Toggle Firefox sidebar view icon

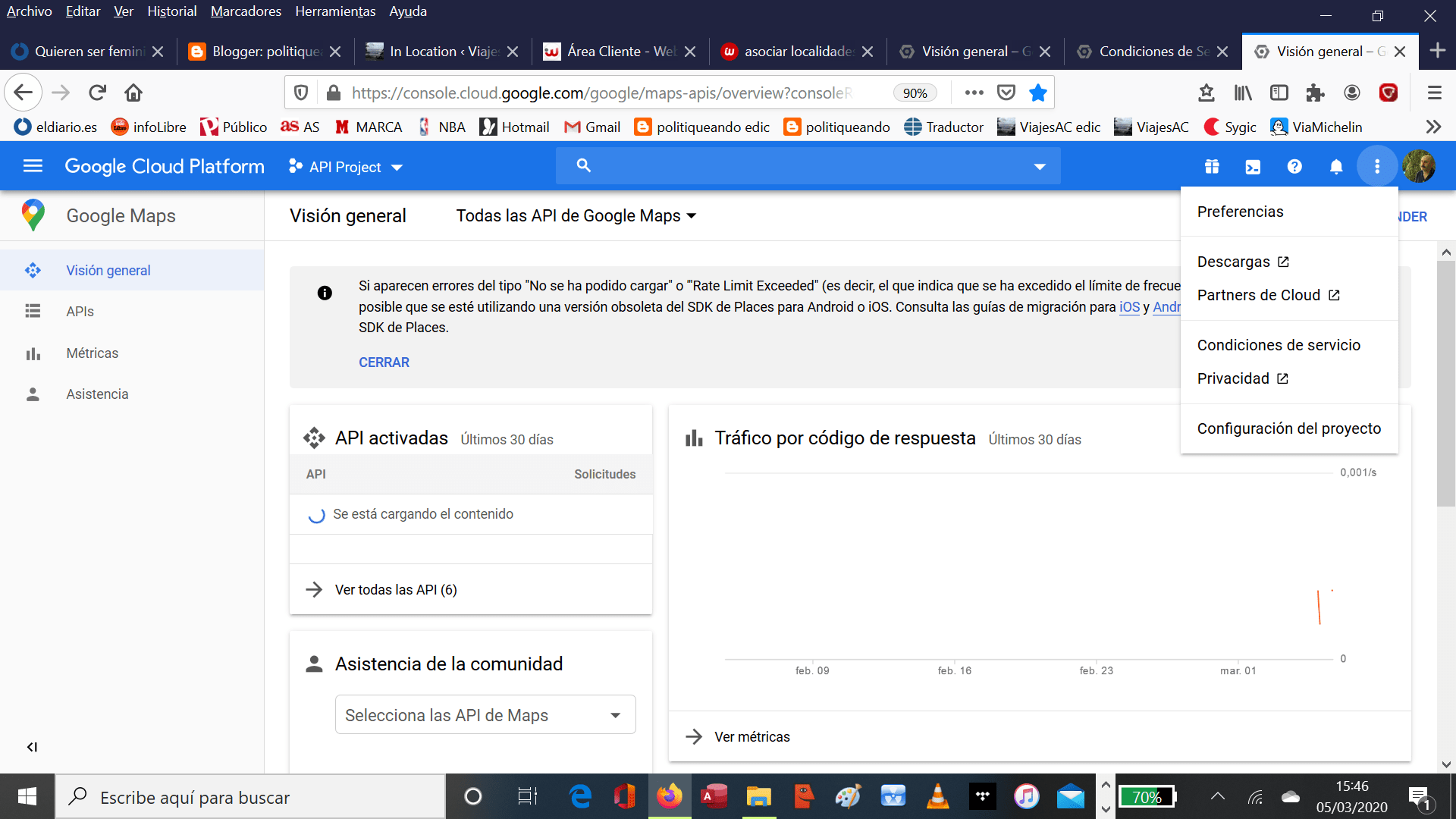[x=1279, y=93]
